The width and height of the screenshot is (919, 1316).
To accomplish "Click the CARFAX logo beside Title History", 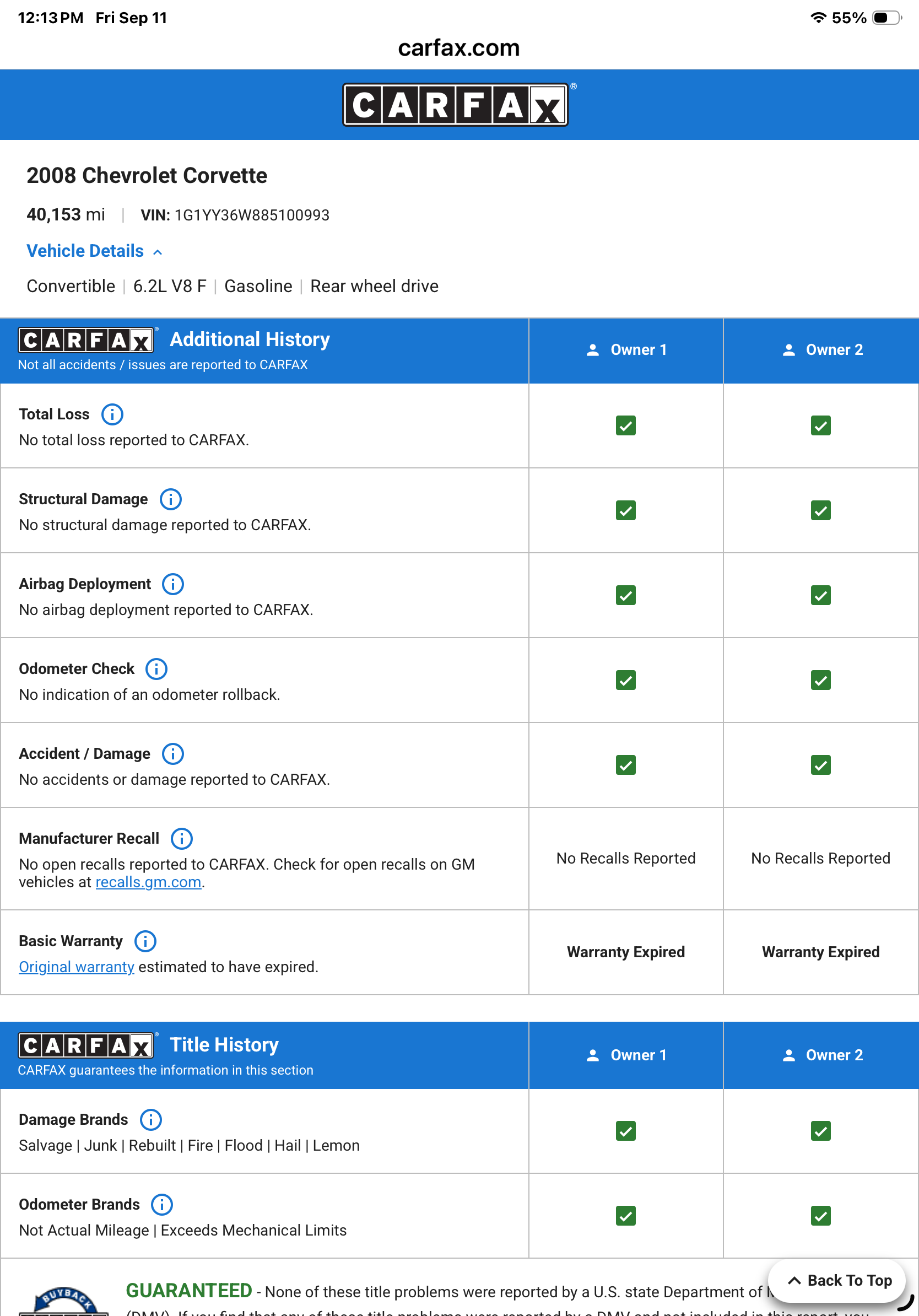I will [86, 1045].
